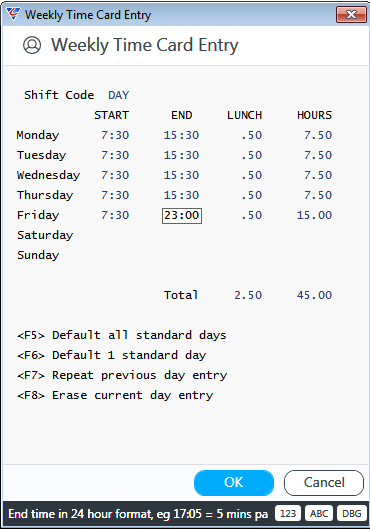The width and height of the screenshot is (370, 529).
Task: Choose F6 Default 1 standard day
Action: pos(112,355)
